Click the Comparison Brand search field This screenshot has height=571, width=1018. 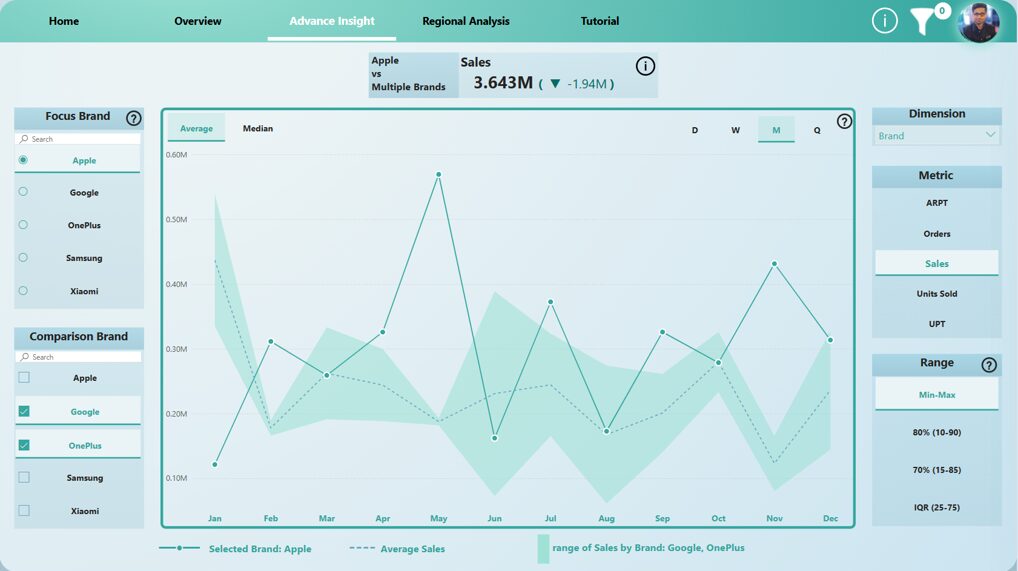pyautogui.click(x=78, y=357)
